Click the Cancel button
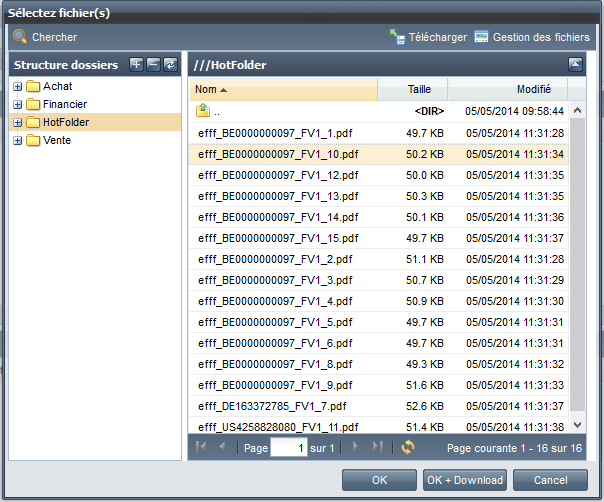Screen dimensions: 604x502 pos(550,480)
